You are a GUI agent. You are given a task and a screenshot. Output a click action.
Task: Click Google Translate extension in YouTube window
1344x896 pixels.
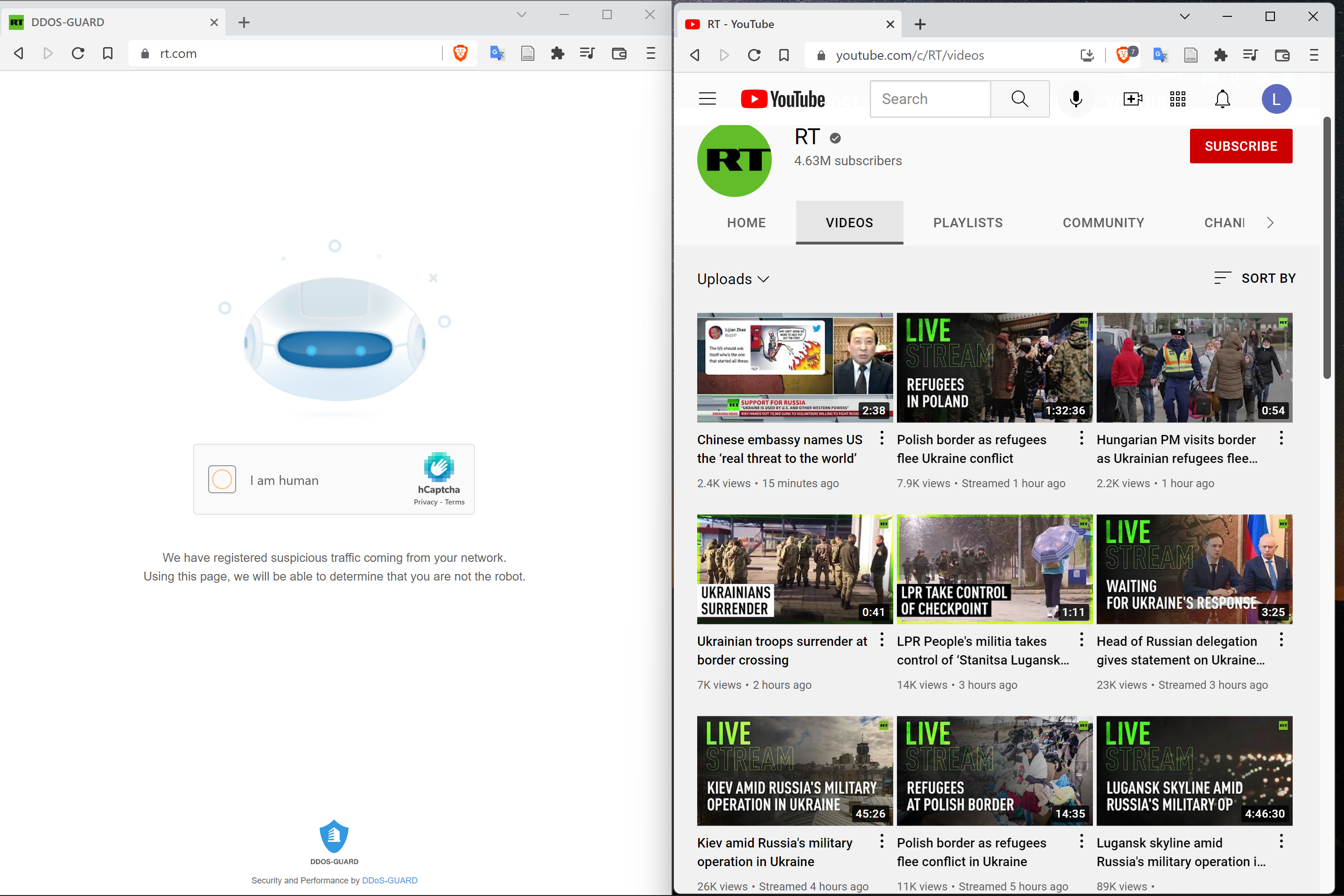(x=1160, y=55)
